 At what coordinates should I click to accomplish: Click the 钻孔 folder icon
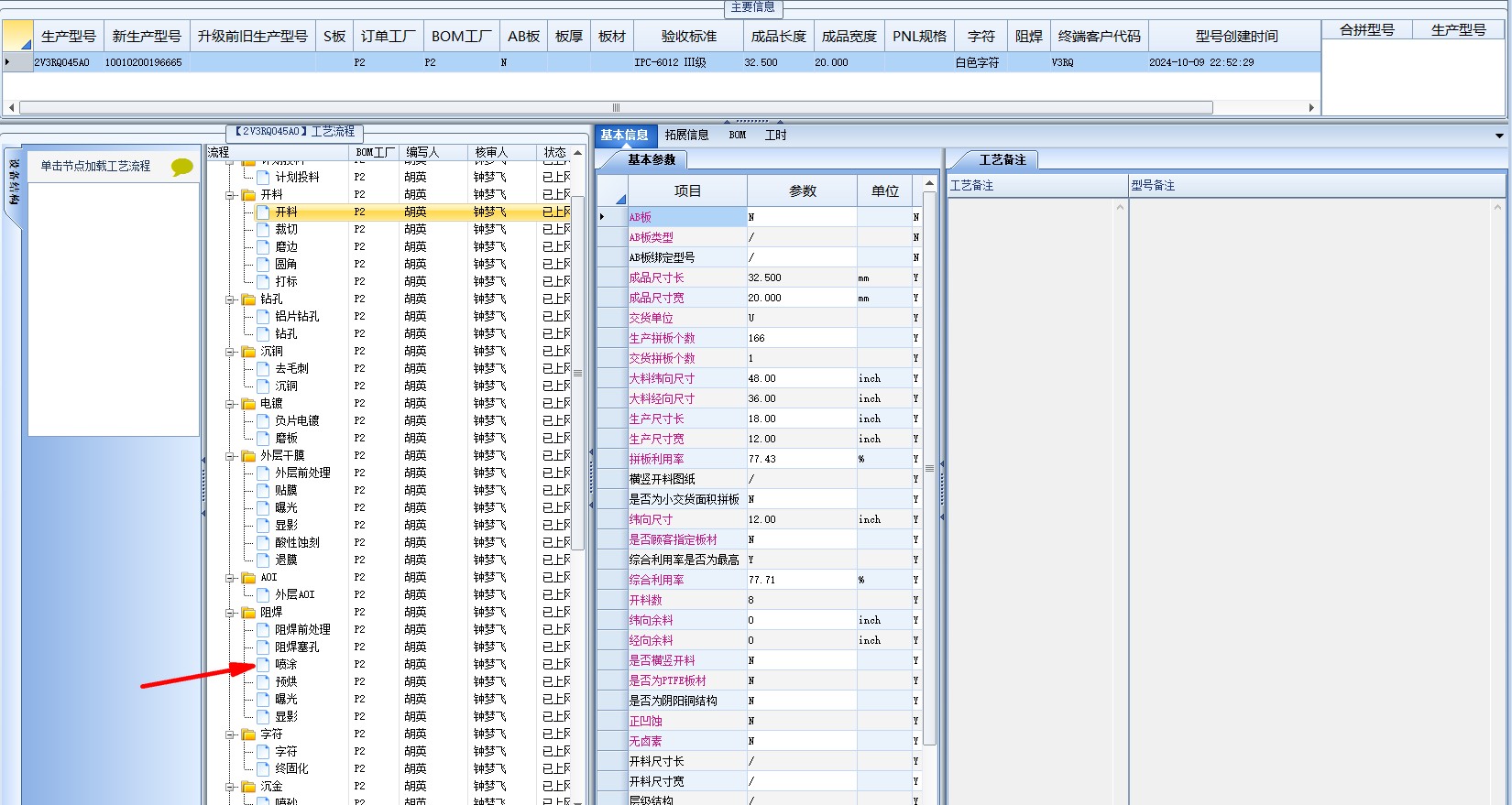[x=248, y=299]
